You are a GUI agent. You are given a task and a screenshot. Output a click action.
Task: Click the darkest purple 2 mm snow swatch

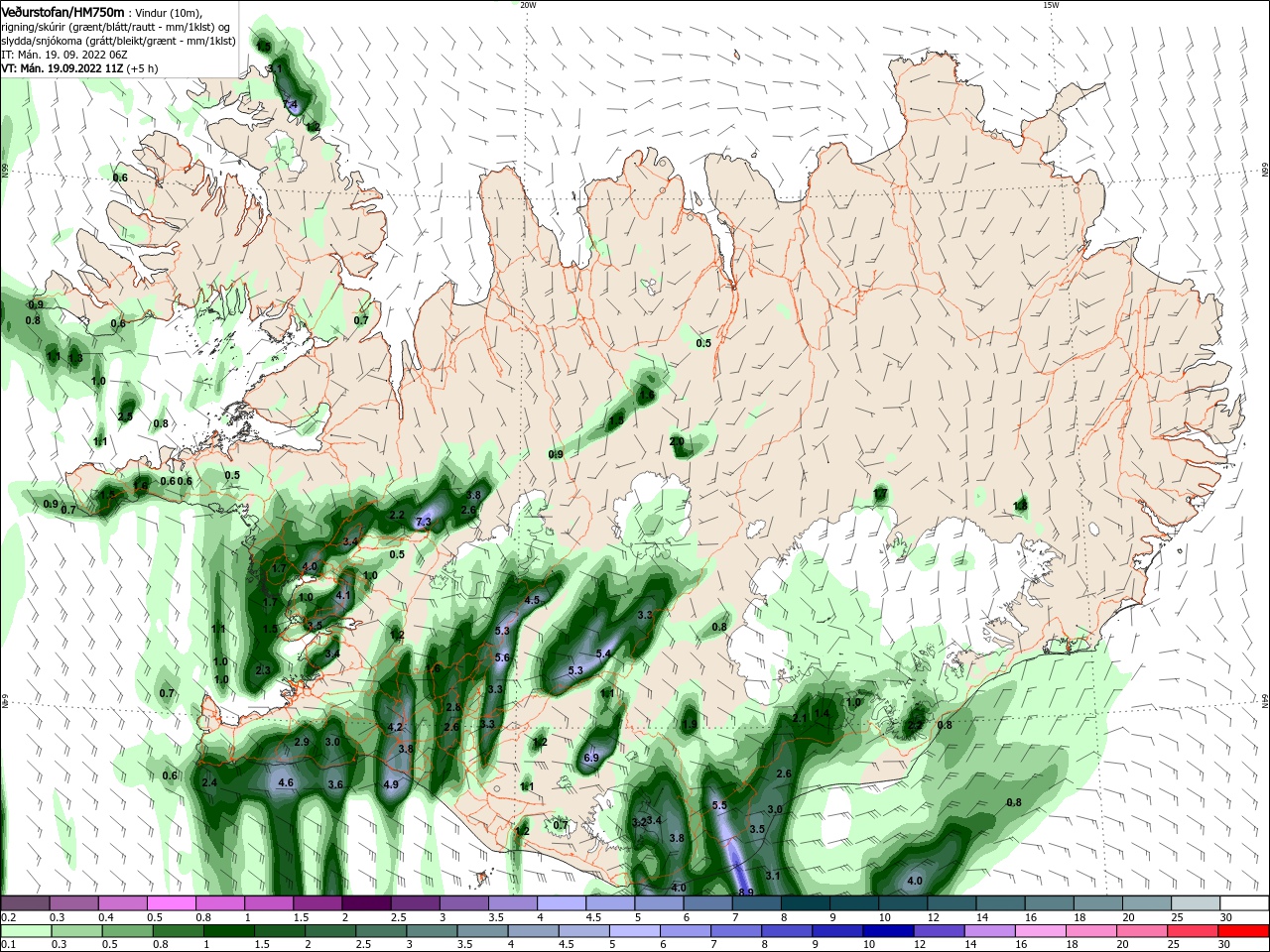click(x=366, y=903)
